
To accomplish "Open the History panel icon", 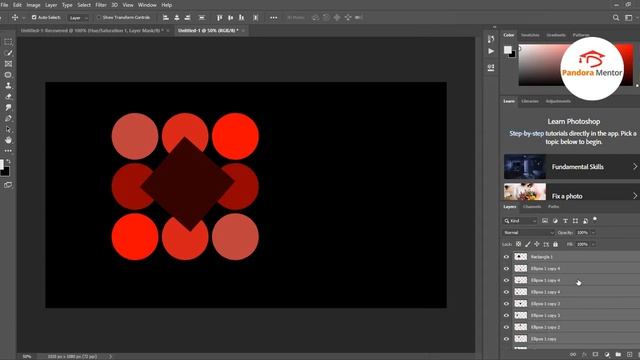I will [x=491, y=39].
